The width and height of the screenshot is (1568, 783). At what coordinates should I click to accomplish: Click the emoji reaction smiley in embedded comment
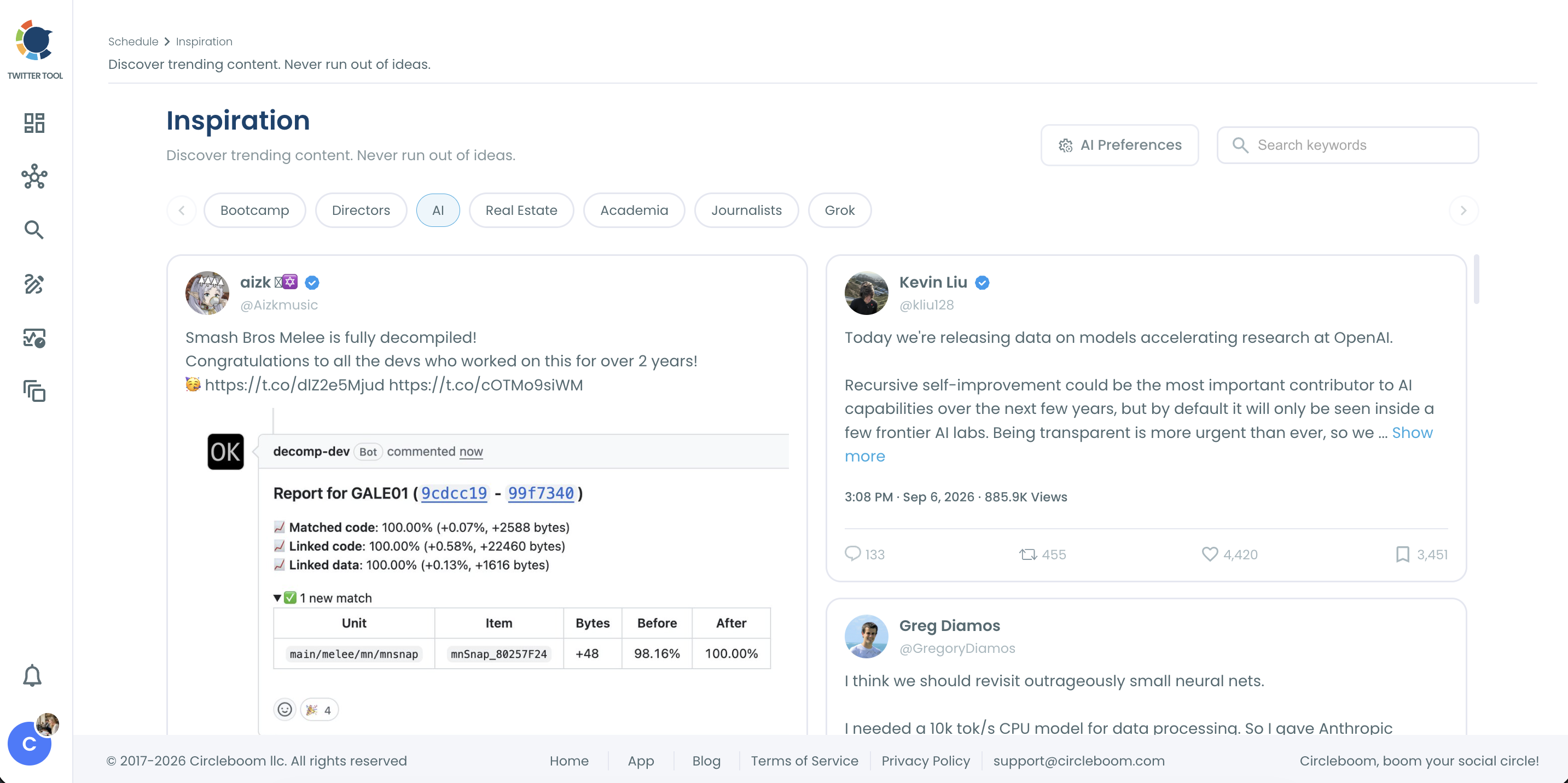[x=285, y=709]
